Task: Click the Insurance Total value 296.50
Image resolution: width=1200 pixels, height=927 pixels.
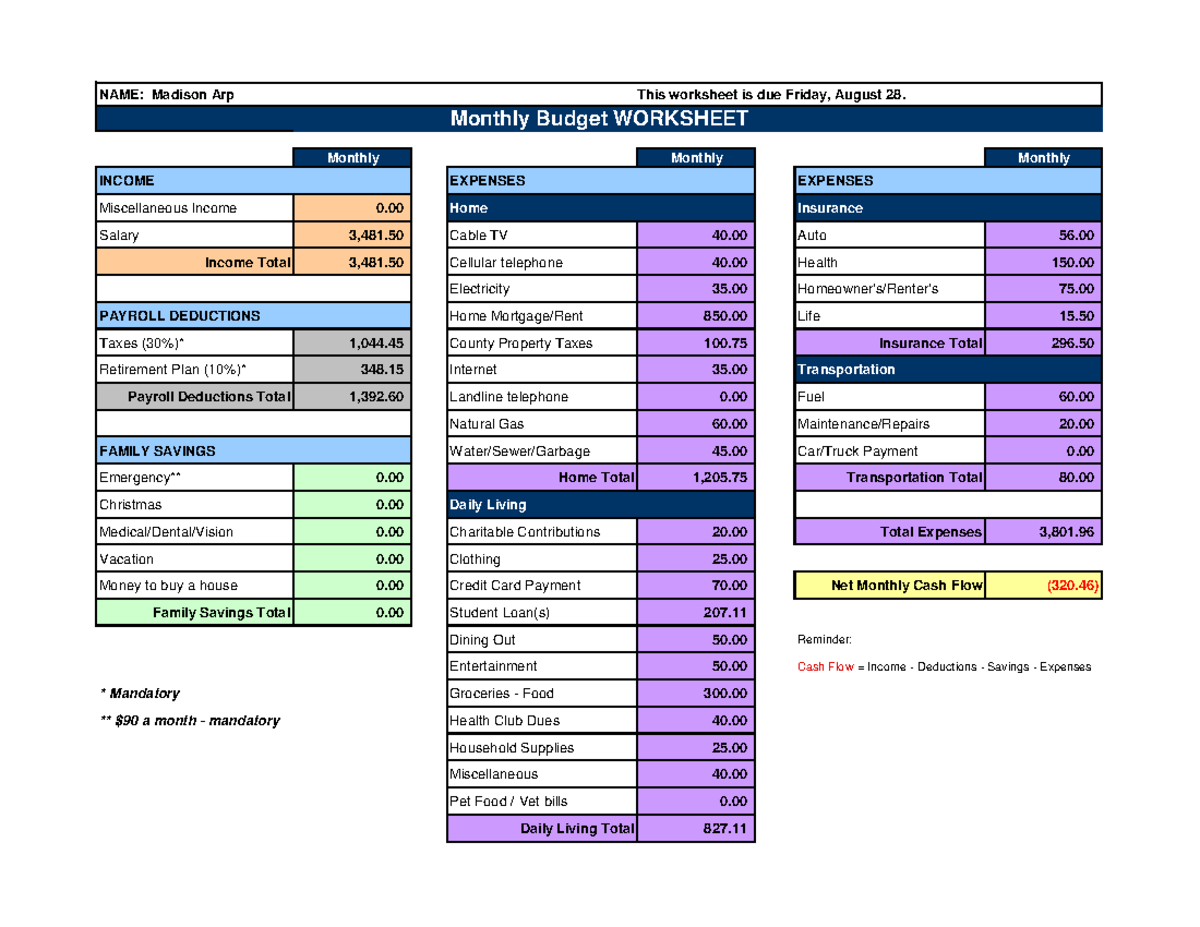Action: pos(1042,342)
